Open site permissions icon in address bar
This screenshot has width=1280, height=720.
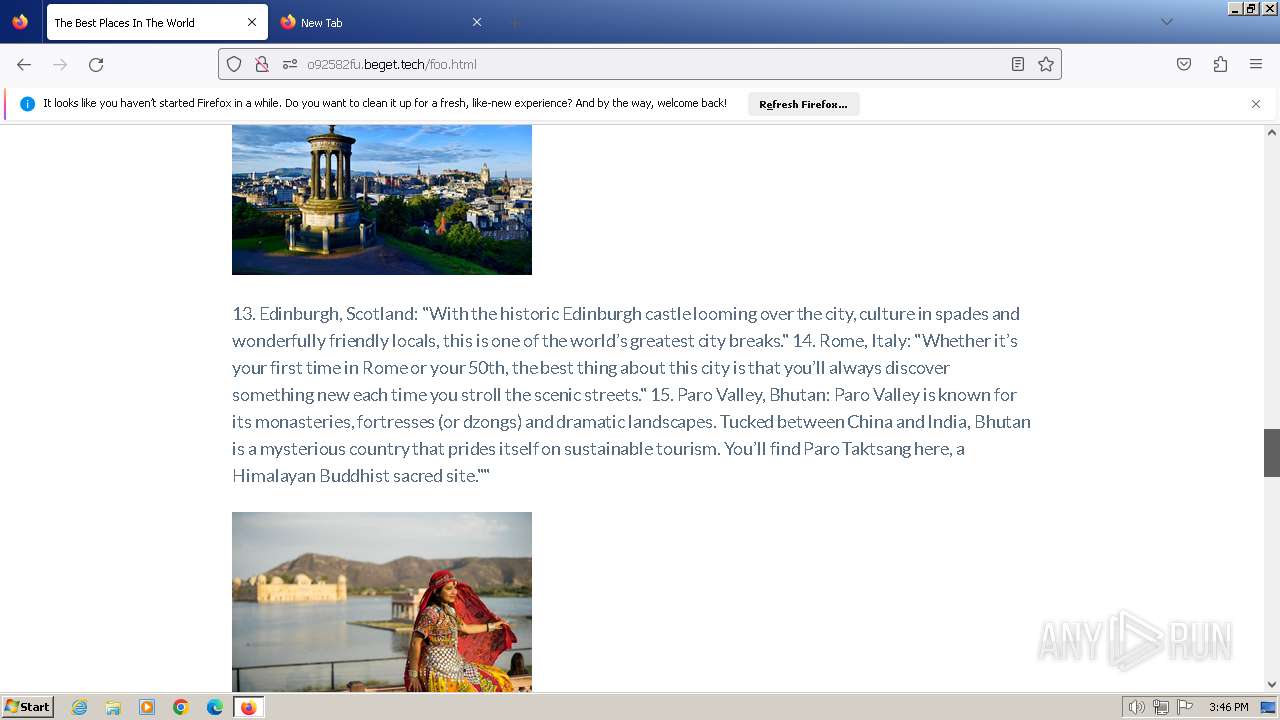coord(290,64)
